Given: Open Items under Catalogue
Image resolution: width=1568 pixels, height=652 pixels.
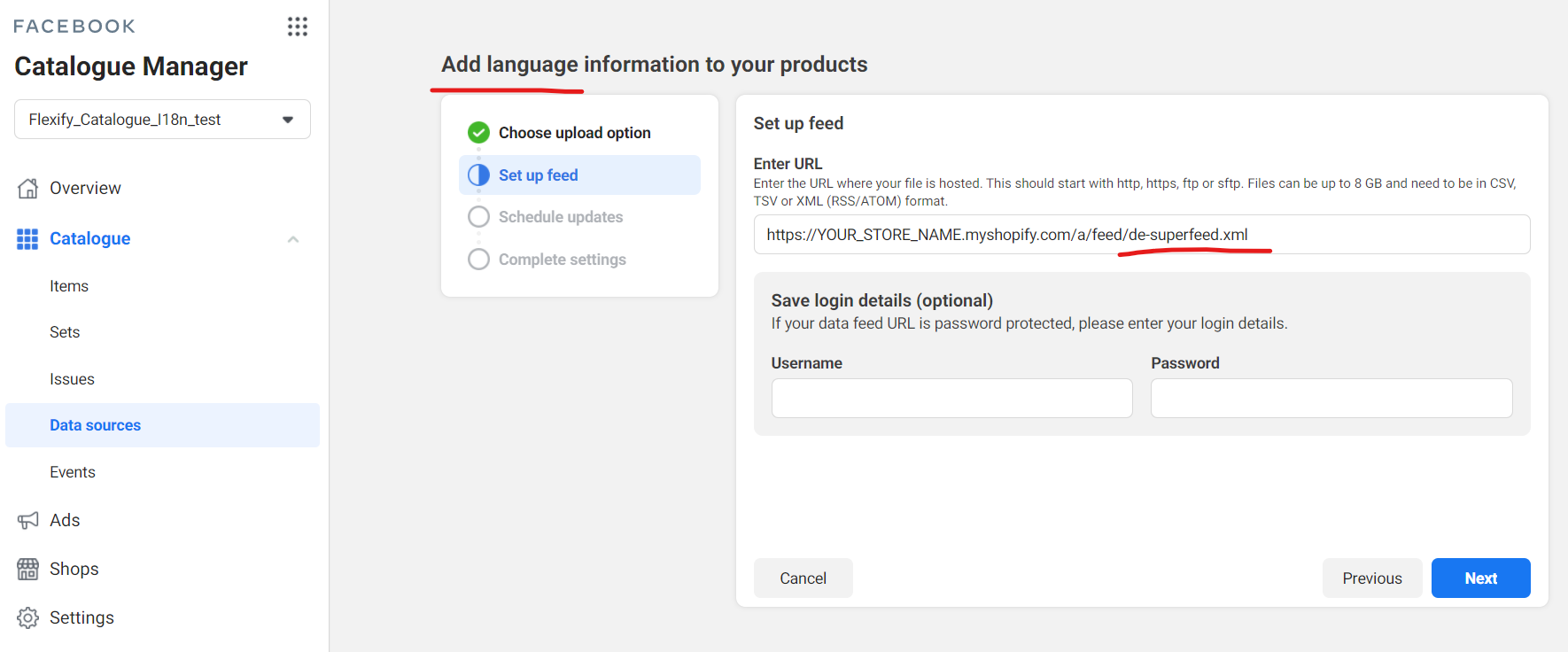Looking at the screenshot, I should click(x=69, y=286).
